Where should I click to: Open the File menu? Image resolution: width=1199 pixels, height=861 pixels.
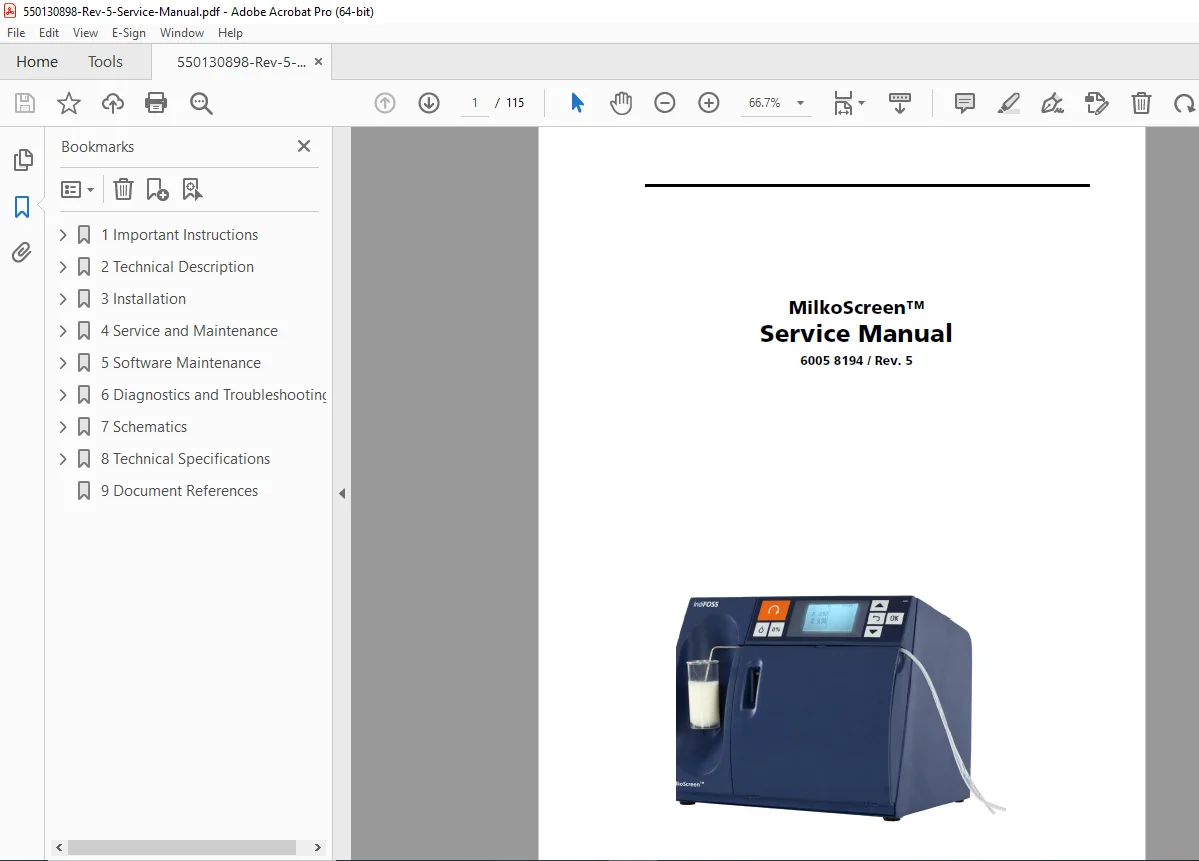[x=16, y=33]
